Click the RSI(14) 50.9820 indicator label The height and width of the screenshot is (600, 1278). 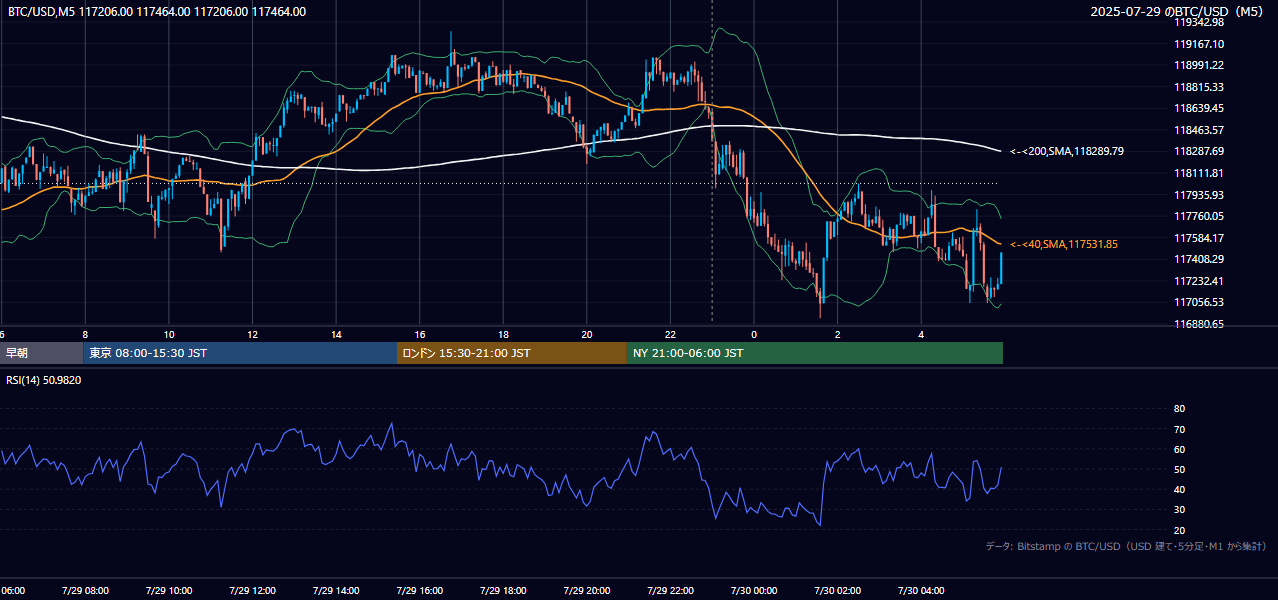(x=44, y=380)
